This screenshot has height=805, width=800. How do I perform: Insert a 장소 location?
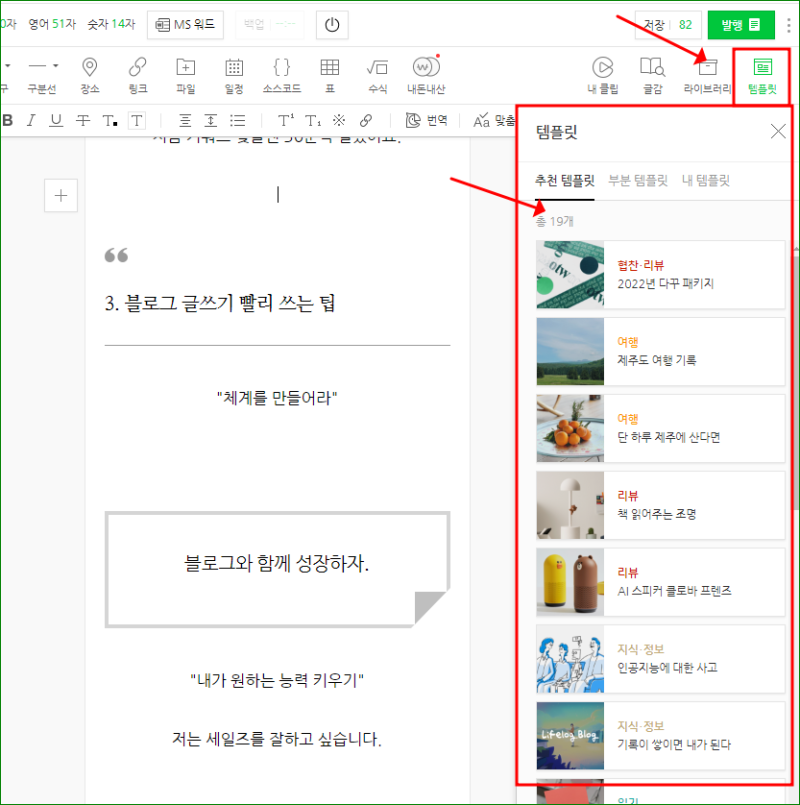90,75
